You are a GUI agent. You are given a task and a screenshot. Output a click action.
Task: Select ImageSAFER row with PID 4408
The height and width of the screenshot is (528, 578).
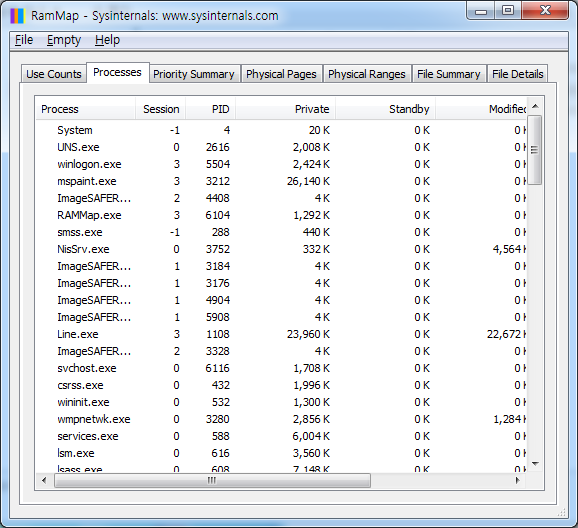[x=281, y=198]
